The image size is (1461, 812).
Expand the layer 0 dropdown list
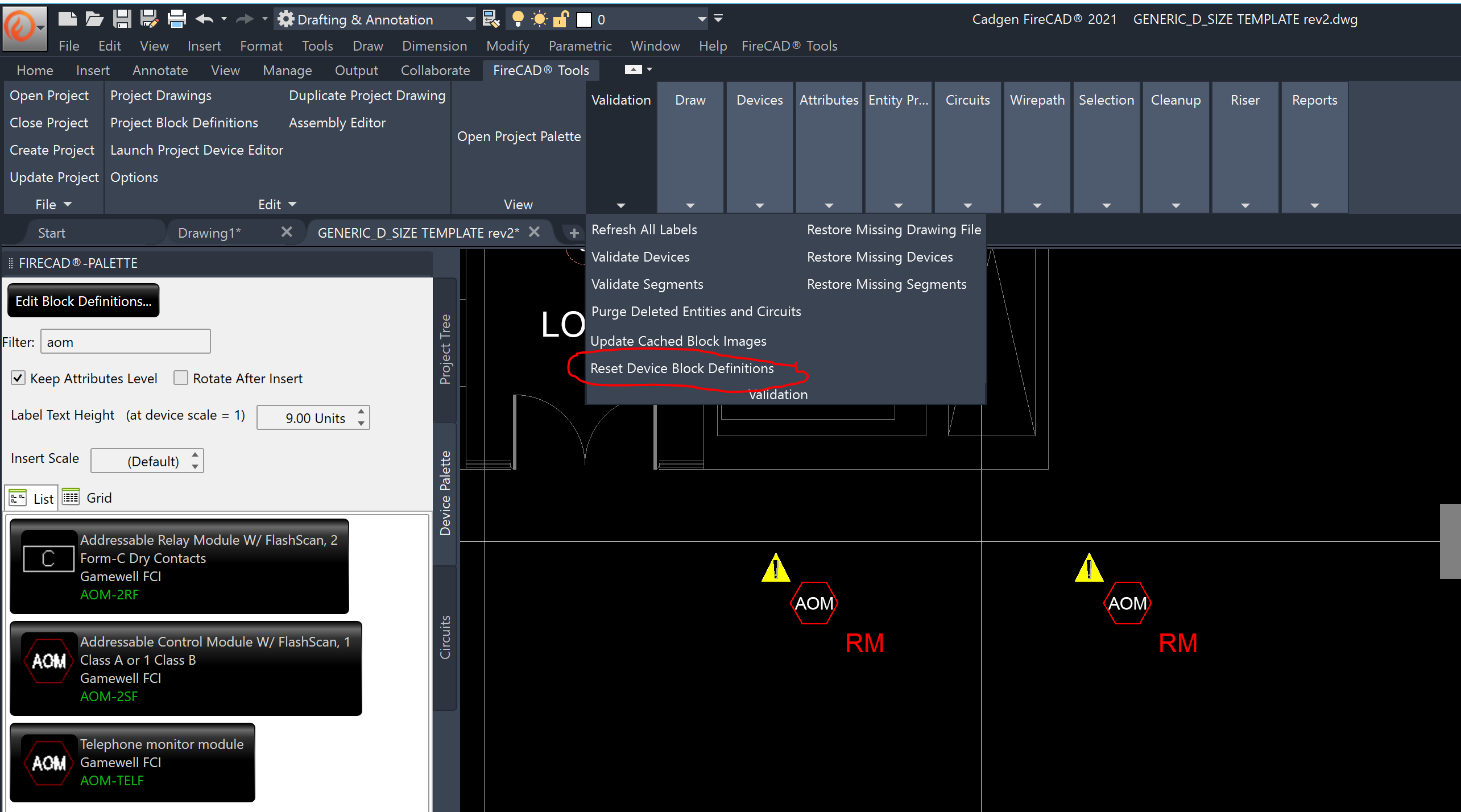(702, 19)
